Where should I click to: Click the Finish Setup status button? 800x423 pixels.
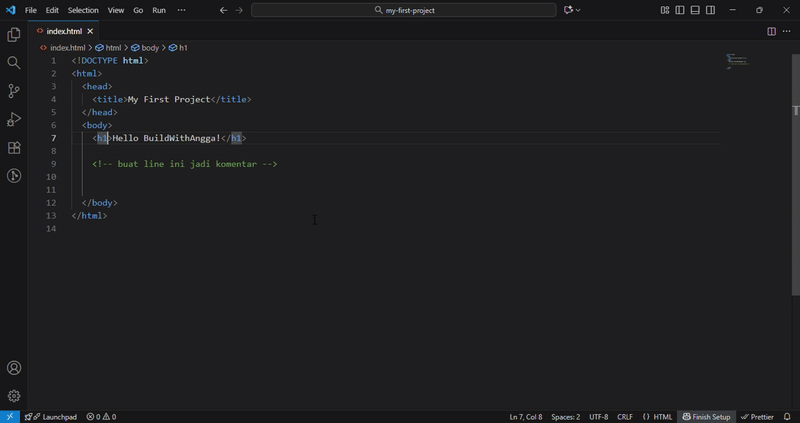point(706,416)
